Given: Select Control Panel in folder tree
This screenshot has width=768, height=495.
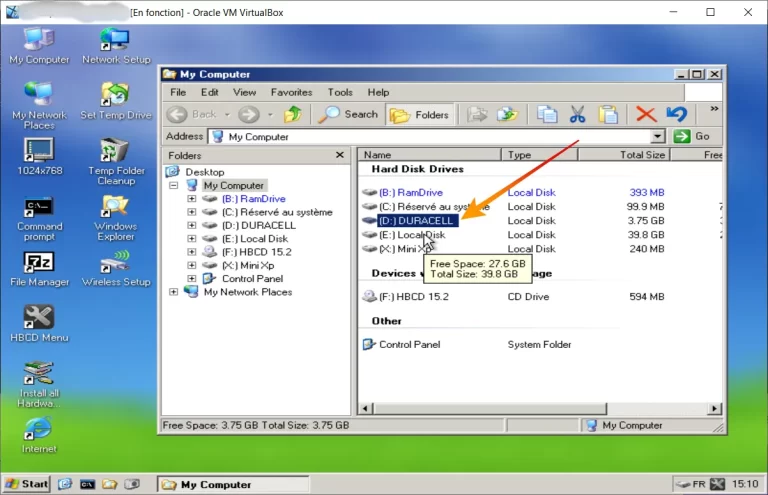Looking at the screenshot, I should pos(252,279).
